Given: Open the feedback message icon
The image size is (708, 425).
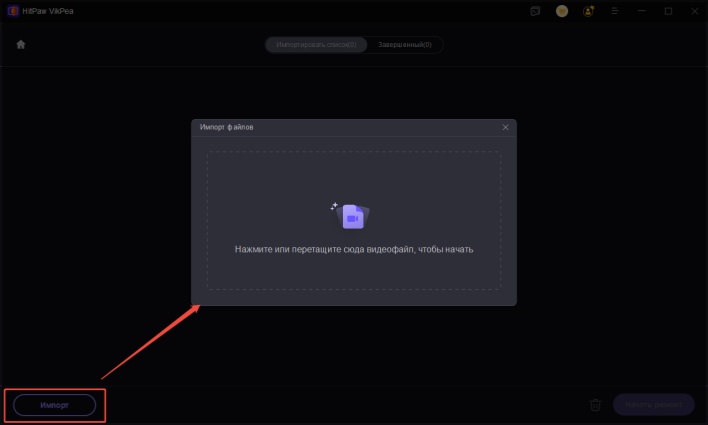Looking at the screenshot, I should (x=535, y=11).
